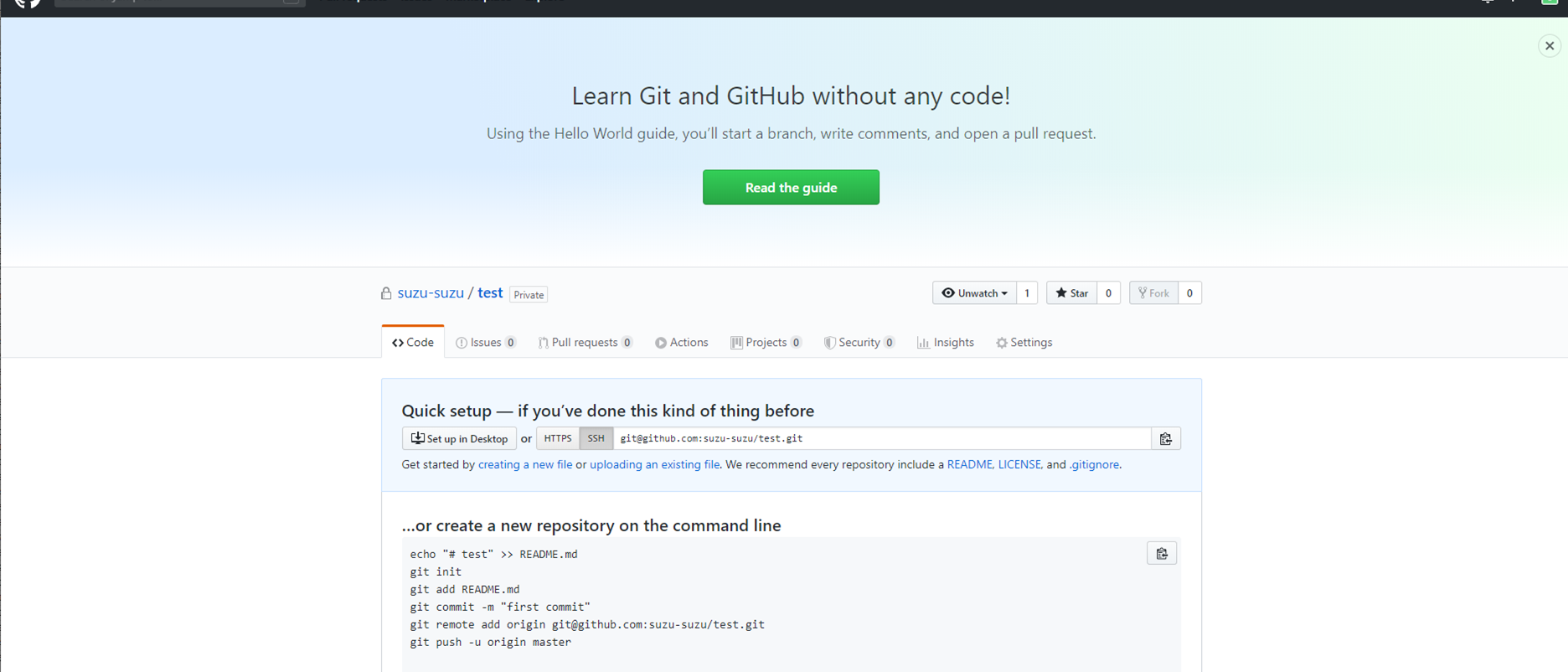
Task: Open the test repository link
Action: click(x=490, y=292)
